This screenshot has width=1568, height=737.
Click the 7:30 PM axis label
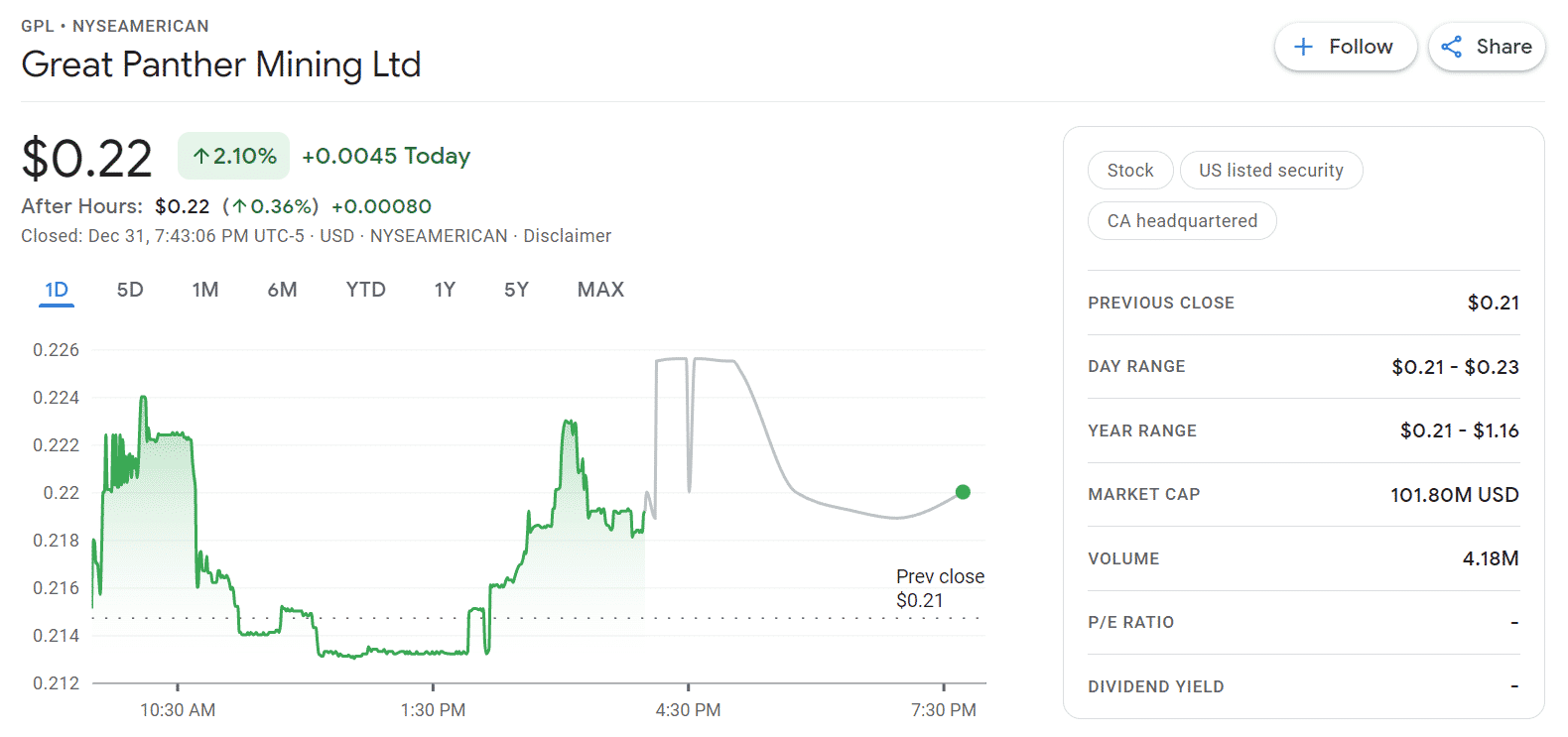pyautogui.click(x=944, y=710)
